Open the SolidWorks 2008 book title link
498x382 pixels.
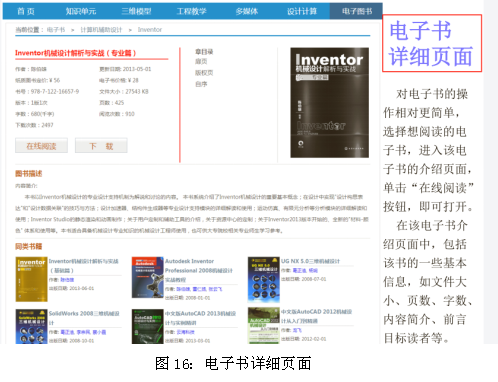coord(84,318)
